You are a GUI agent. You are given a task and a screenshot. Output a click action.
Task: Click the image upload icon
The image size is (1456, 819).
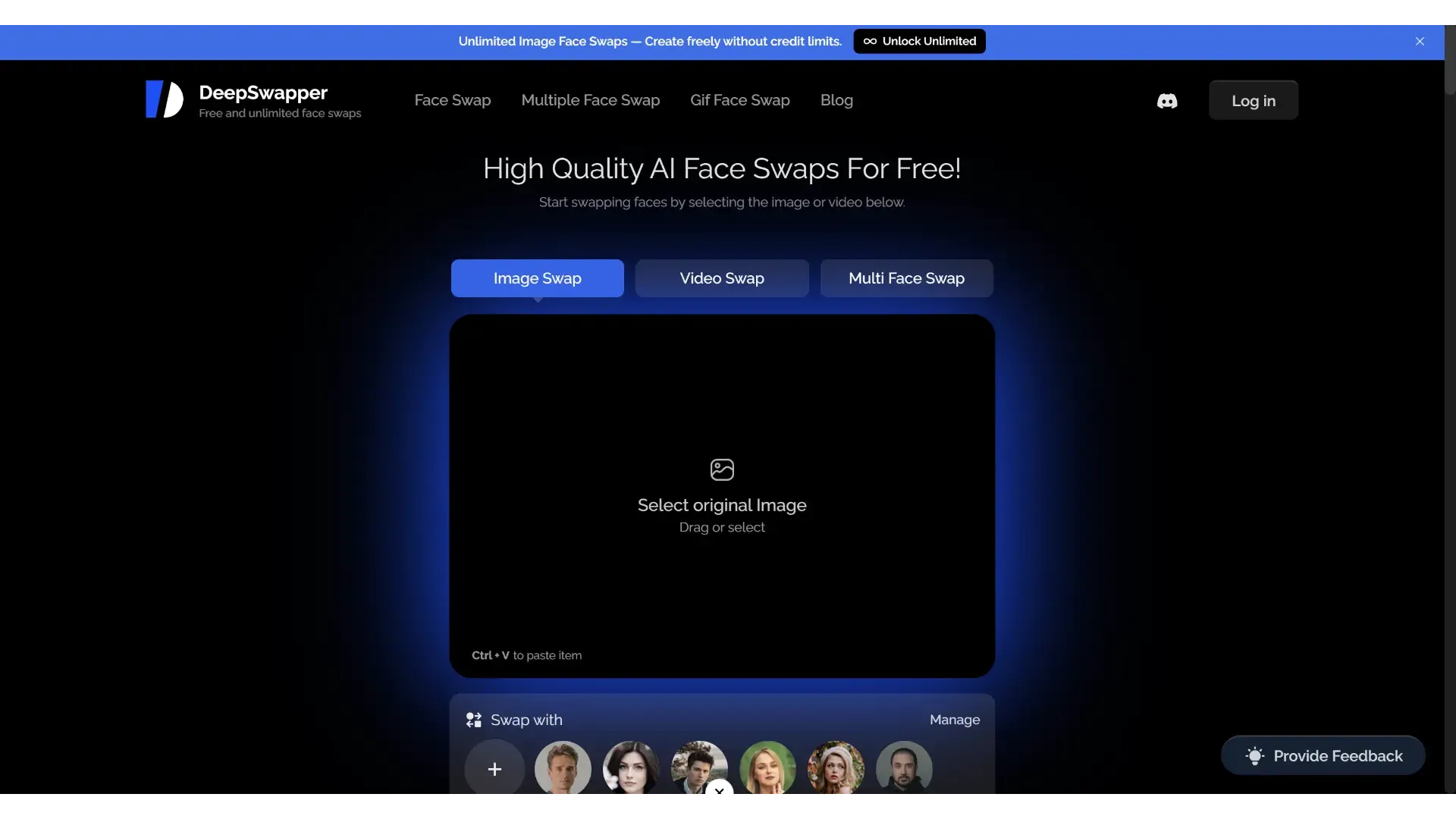click(722, 469)
